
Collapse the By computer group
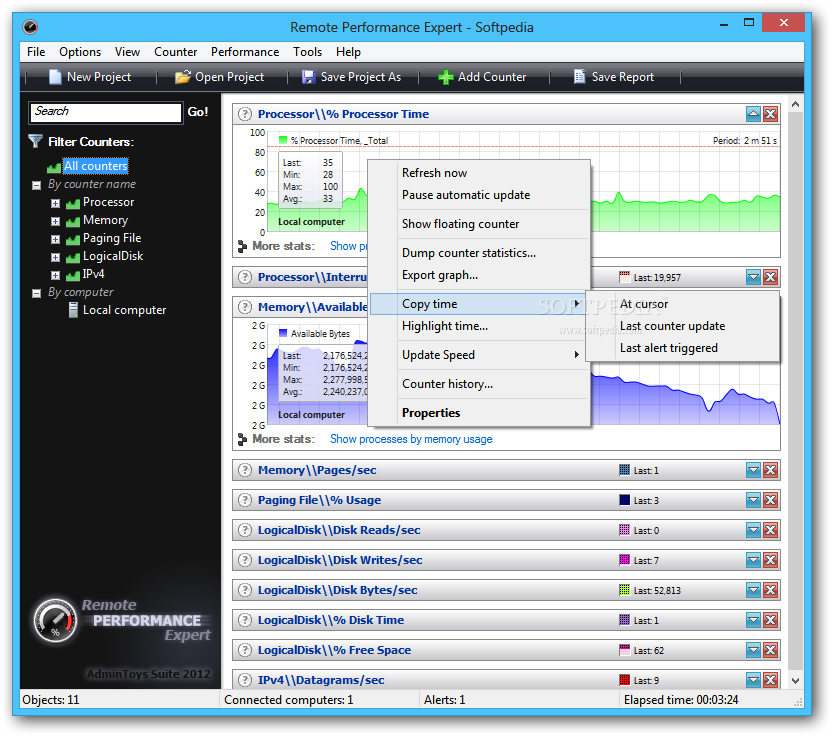click(x=37, y=293)
